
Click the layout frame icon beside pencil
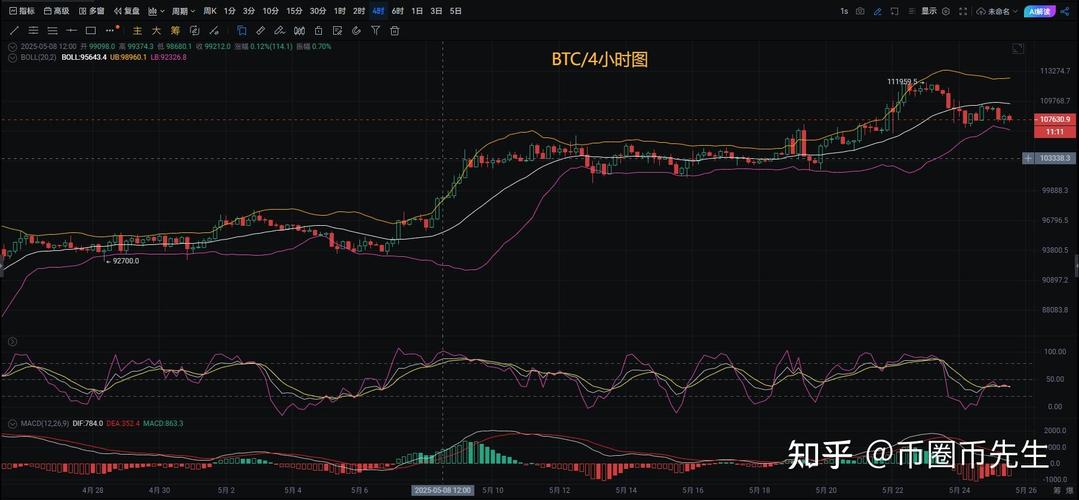[895, 11]
